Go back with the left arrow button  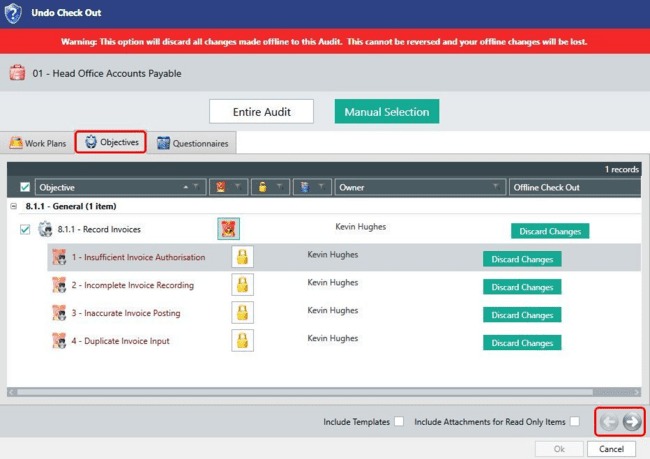[x=609, y=422]
